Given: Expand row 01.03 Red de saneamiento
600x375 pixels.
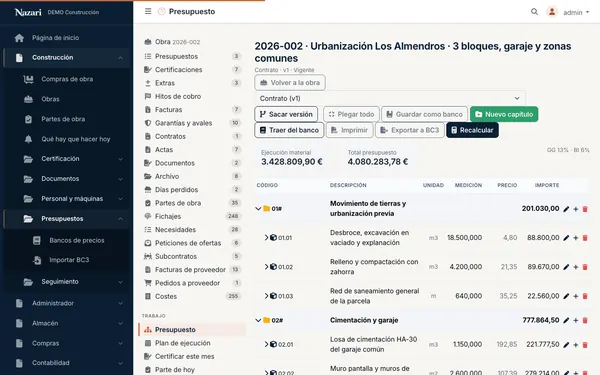Looking at the screenshot, I should pos(266,296).
